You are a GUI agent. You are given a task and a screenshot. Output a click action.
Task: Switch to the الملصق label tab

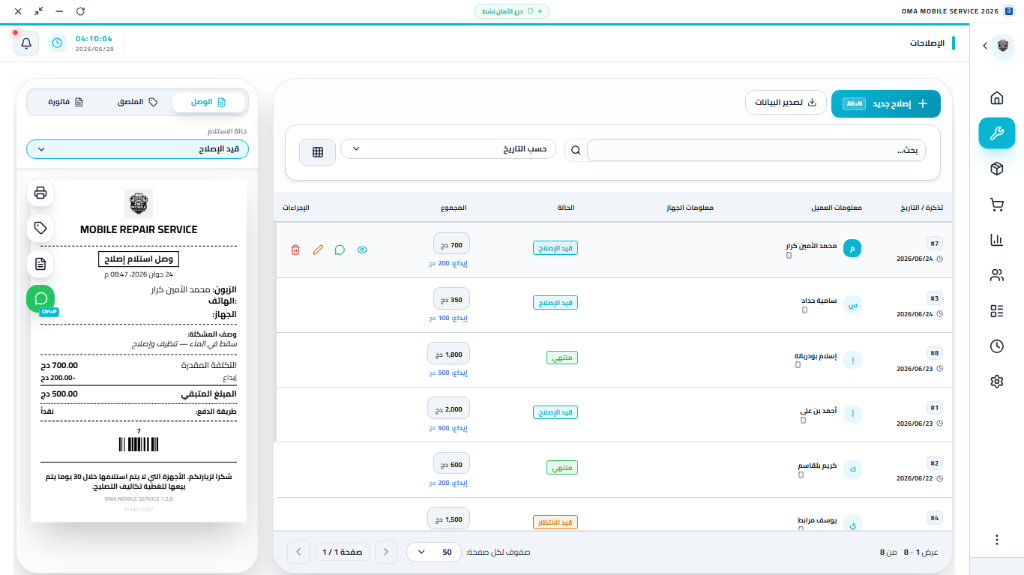(x=137, y=102)
